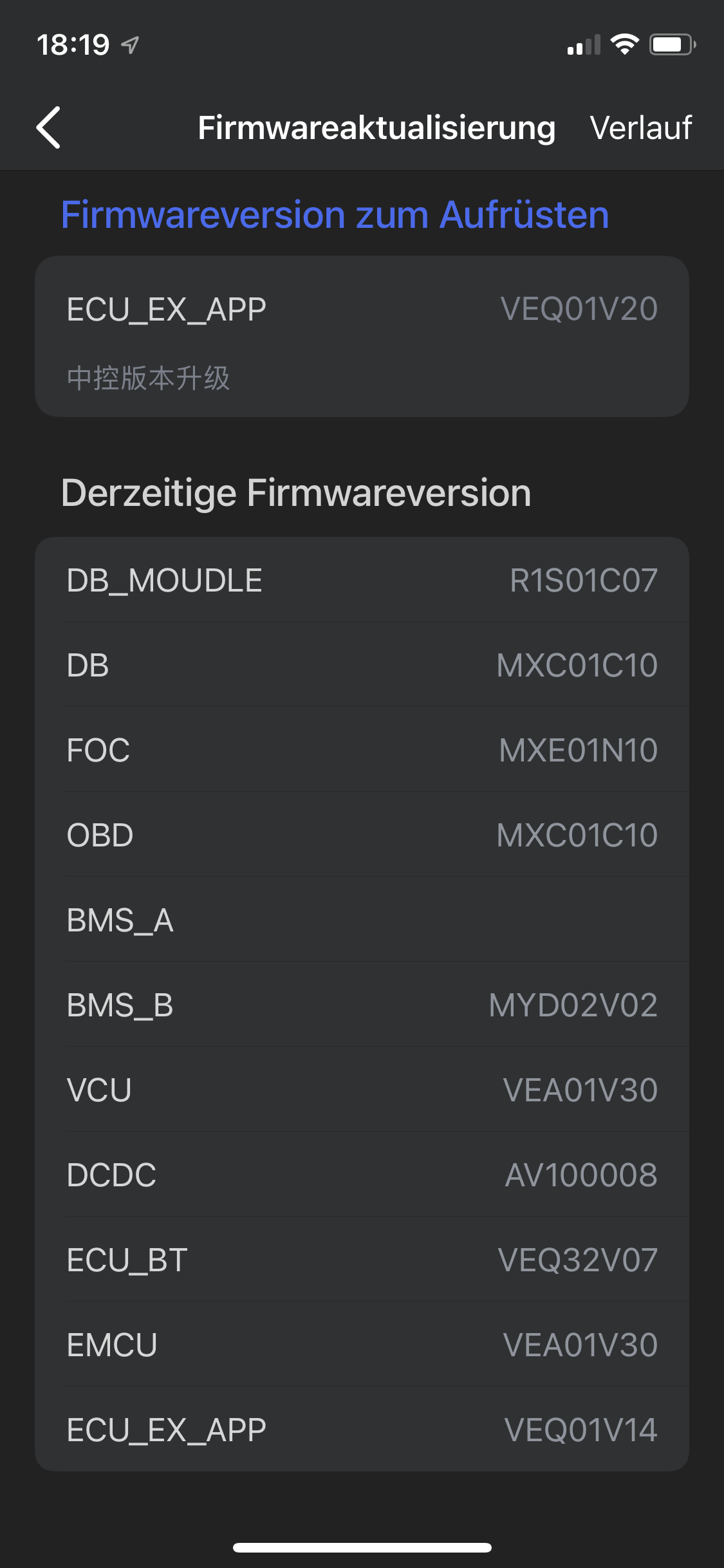This screenshot has width=724, height=1568.
Task: Tap the OBD firmware row
Action: click(x=362, y=835)
